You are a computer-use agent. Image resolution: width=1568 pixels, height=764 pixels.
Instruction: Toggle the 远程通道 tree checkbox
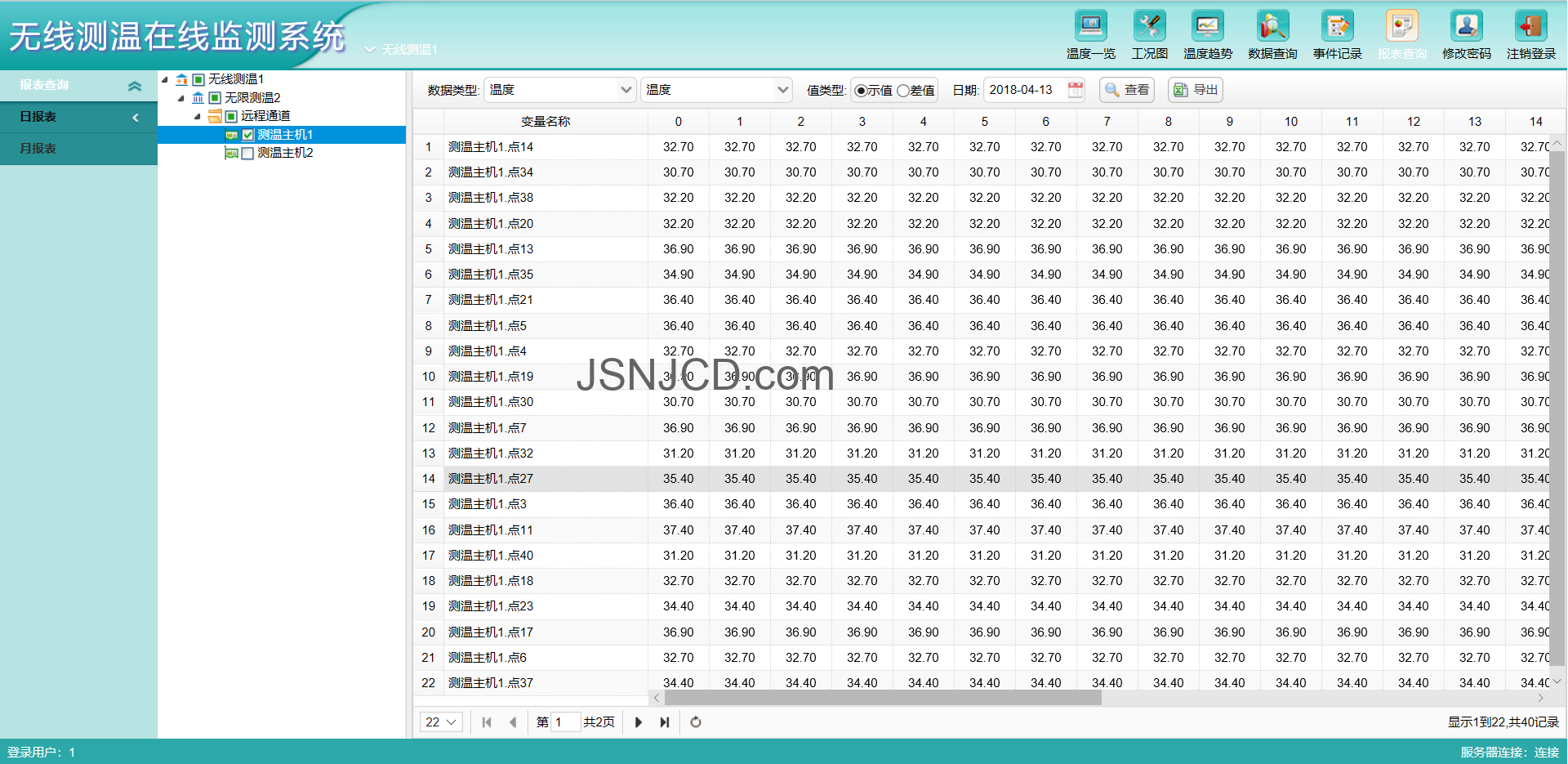point(231,116)
